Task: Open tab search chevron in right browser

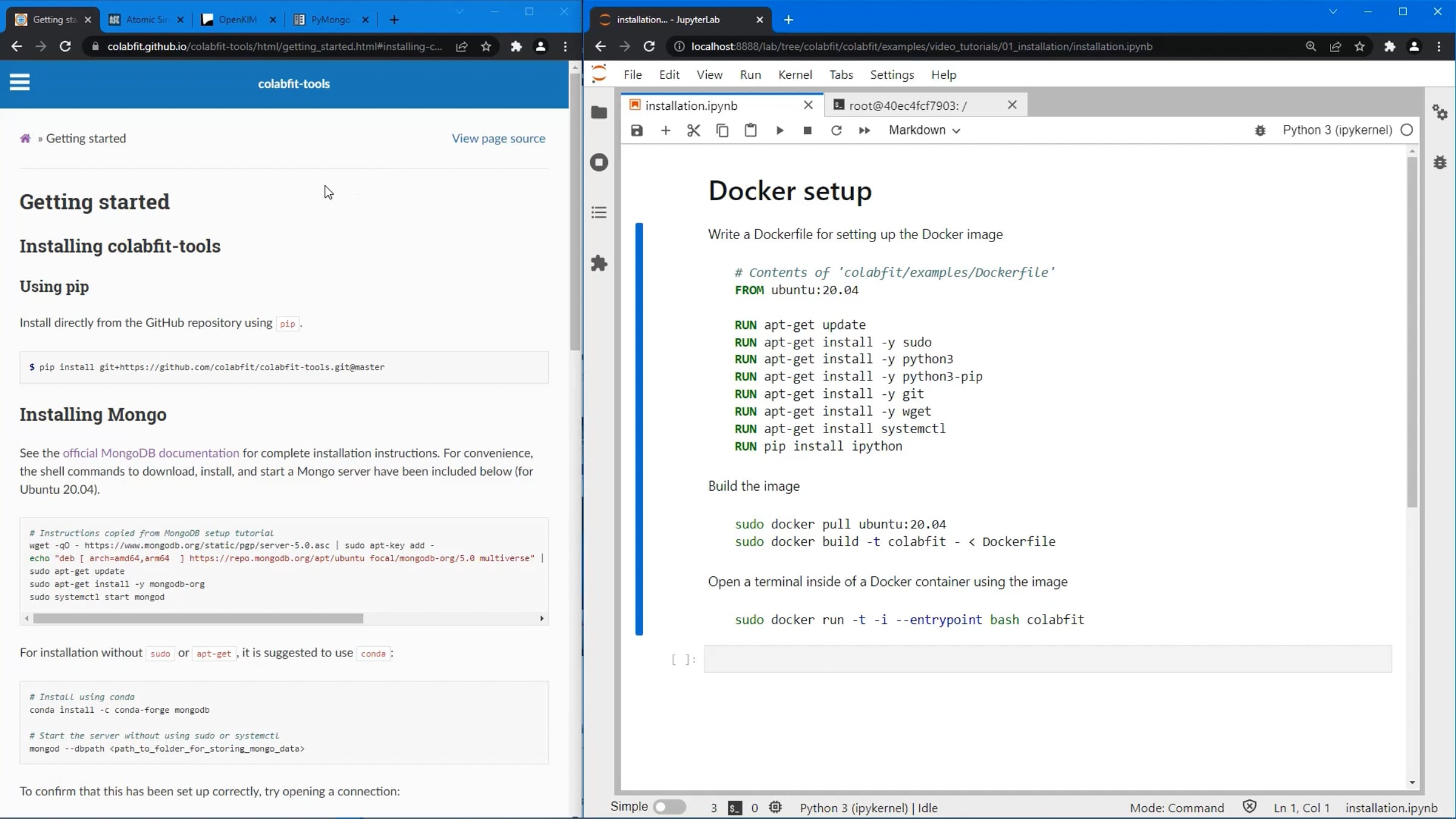Action: [x=1333, y=12]
